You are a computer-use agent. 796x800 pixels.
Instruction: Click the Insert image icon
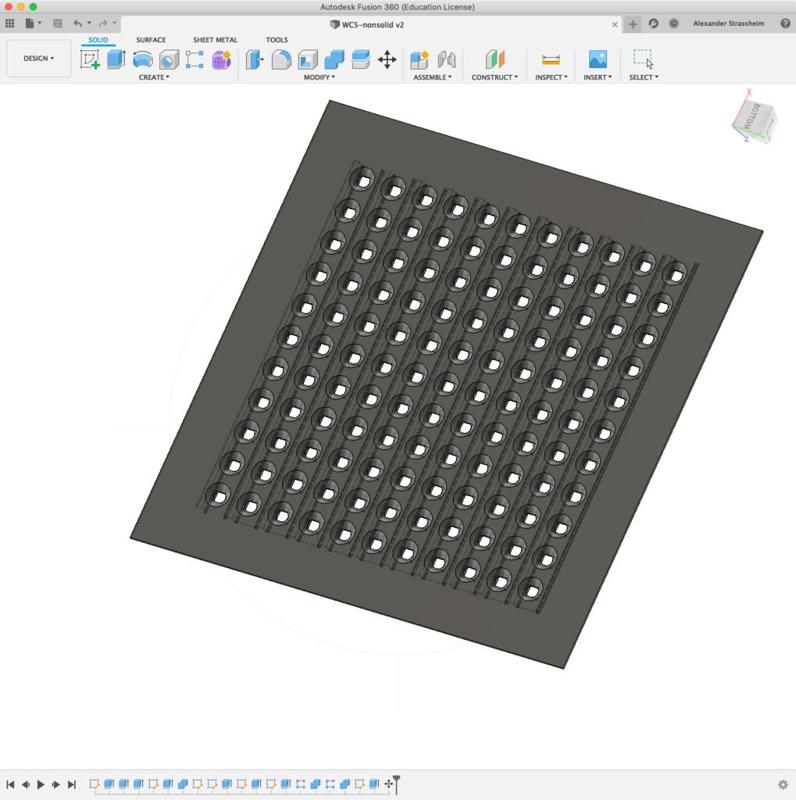click(x=597, y=60)
